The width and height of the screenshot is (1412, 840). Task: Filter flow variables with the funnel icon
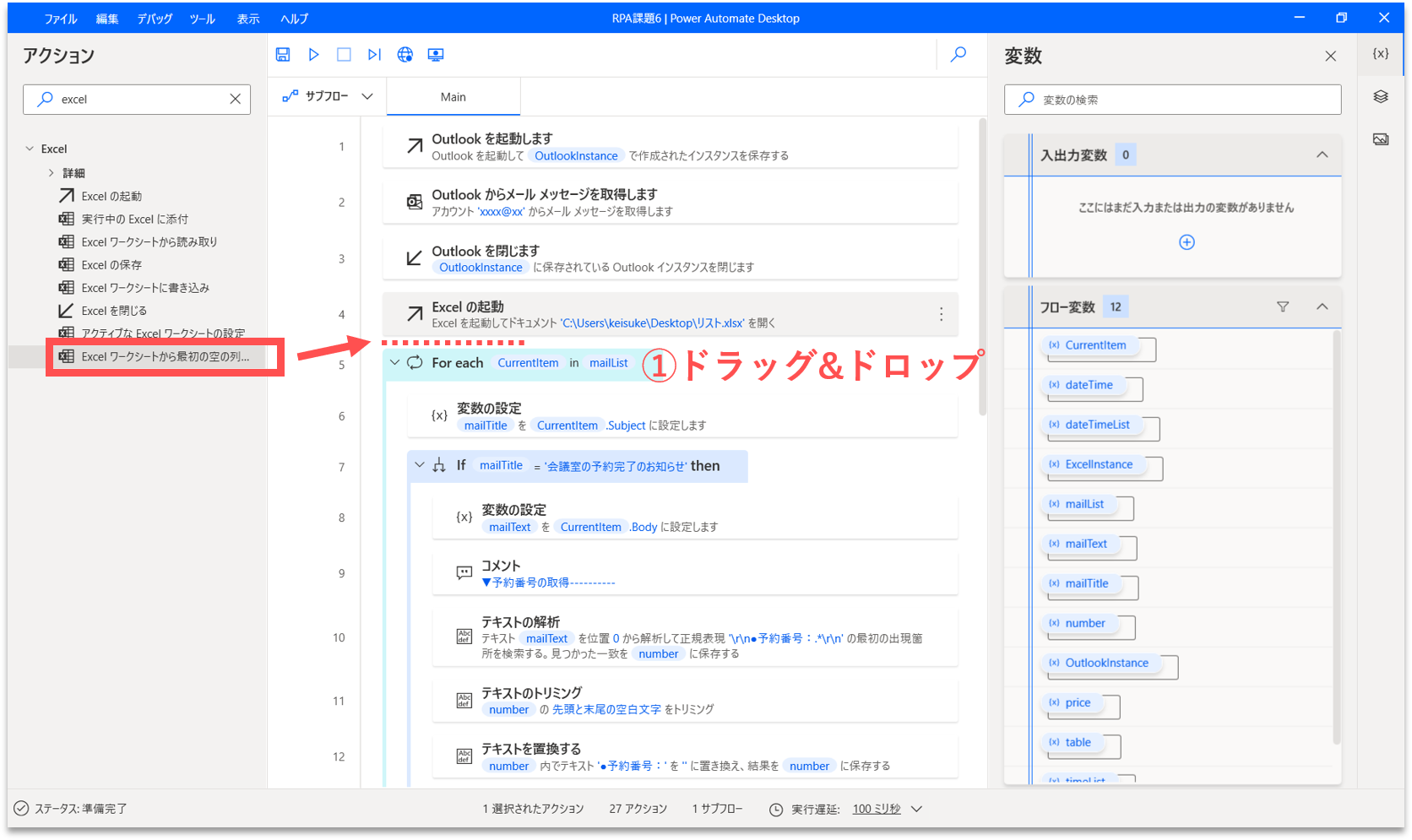click(1283, 306)
